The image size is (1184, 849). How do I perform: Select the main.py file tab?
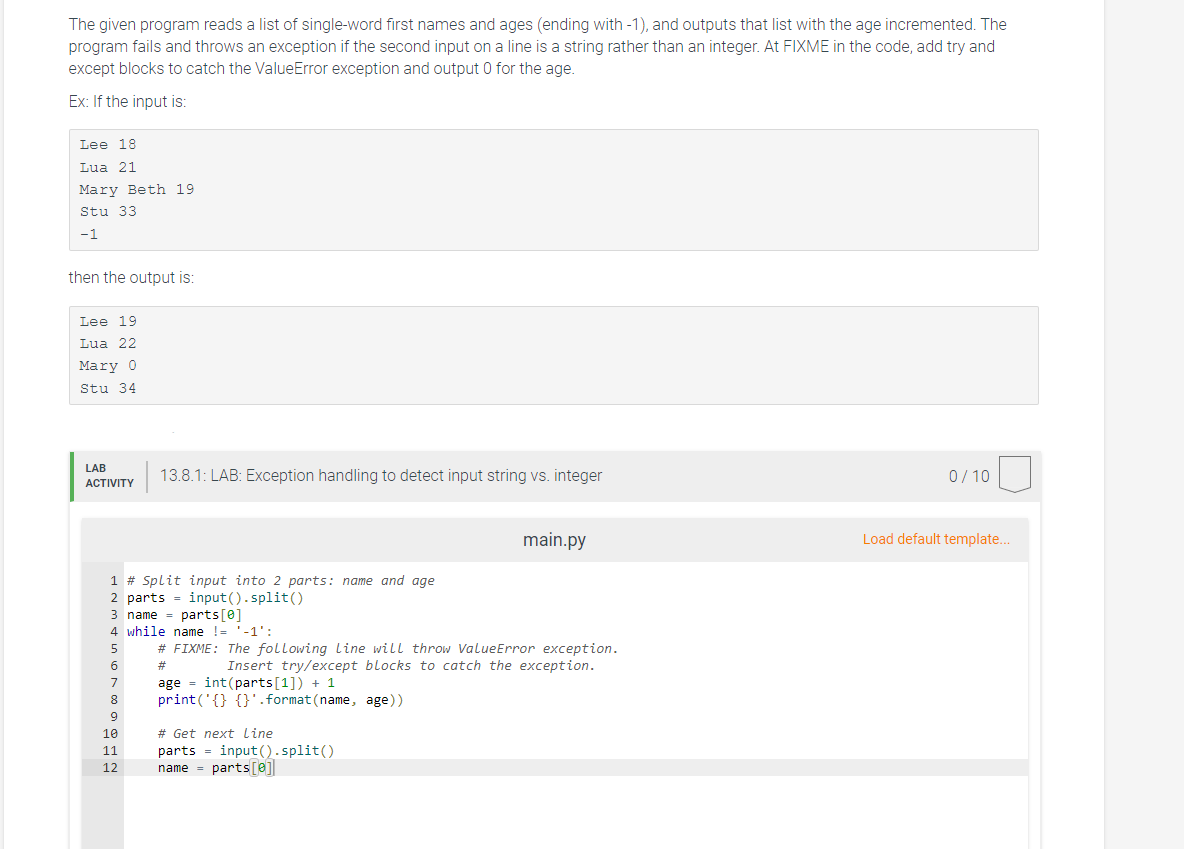point(553,540)
